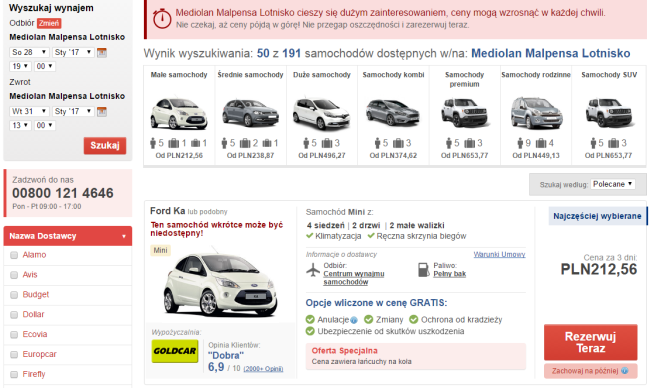650x388 pixels.
Task: Tick the Ecovia supplier checkbox
Action: coord(14,335)
